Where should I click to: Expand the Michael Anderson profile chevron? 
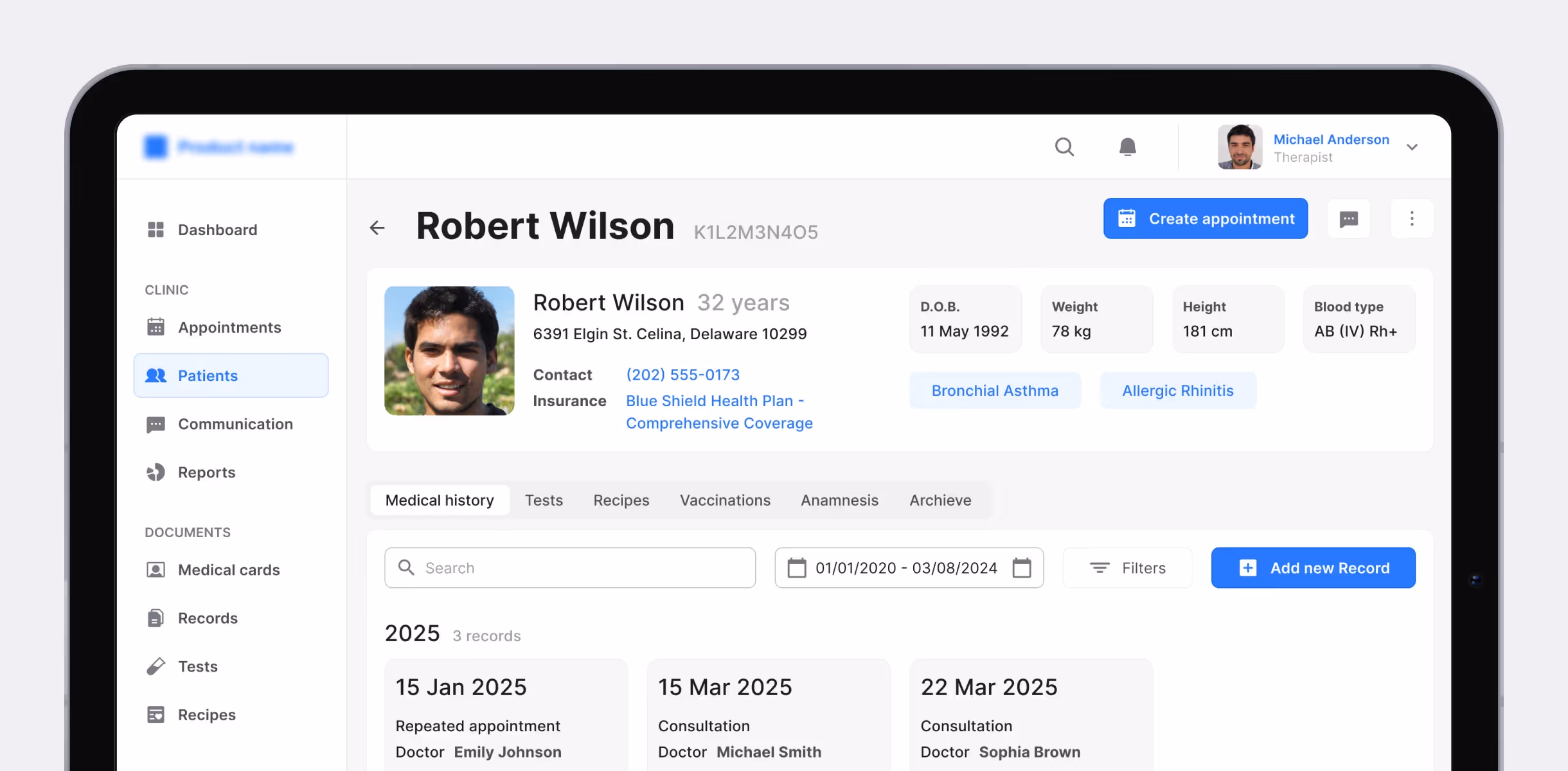(1412, 147)
